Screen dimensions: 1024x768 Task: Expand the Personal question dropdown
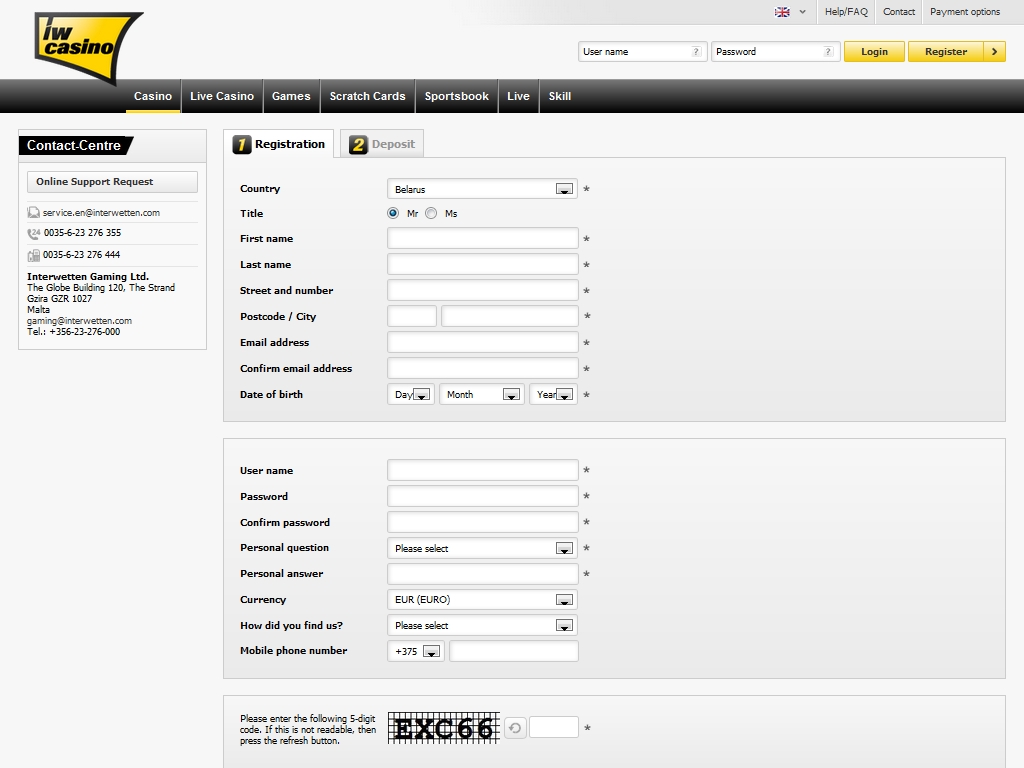564,548
